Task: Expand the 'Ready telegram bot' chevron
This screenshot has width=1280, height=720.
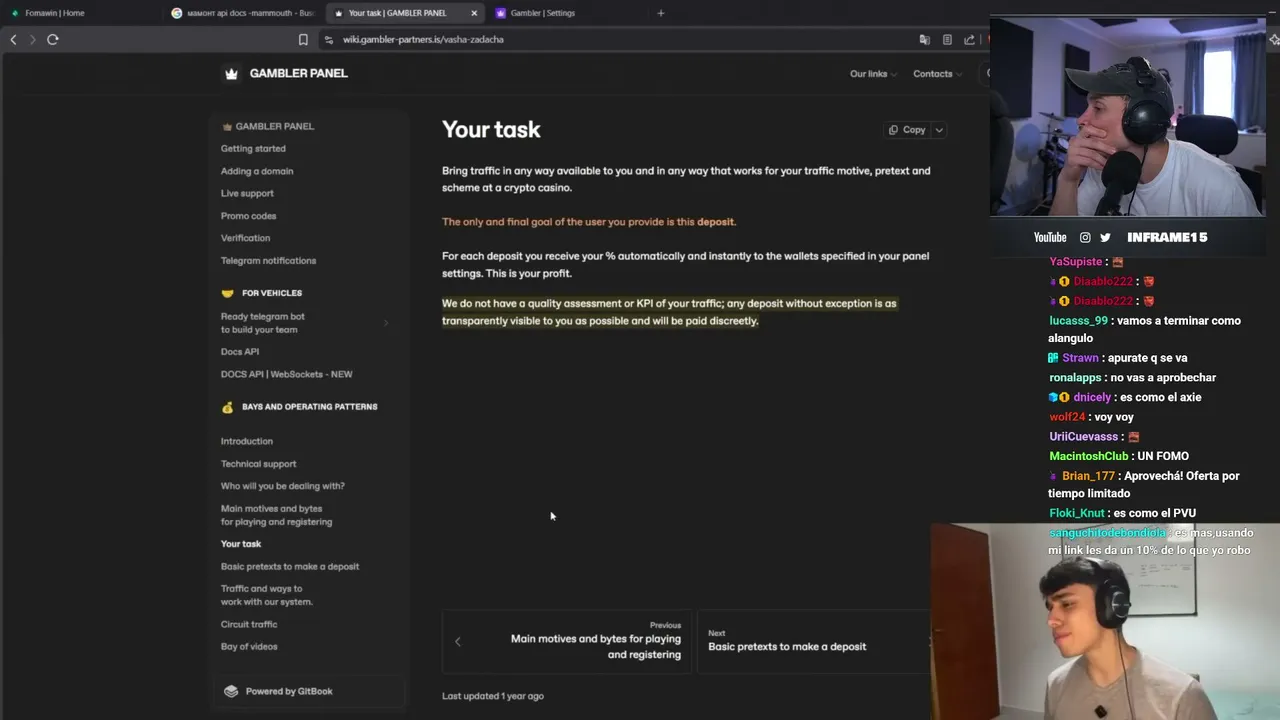Action: [x=386, y=323]
